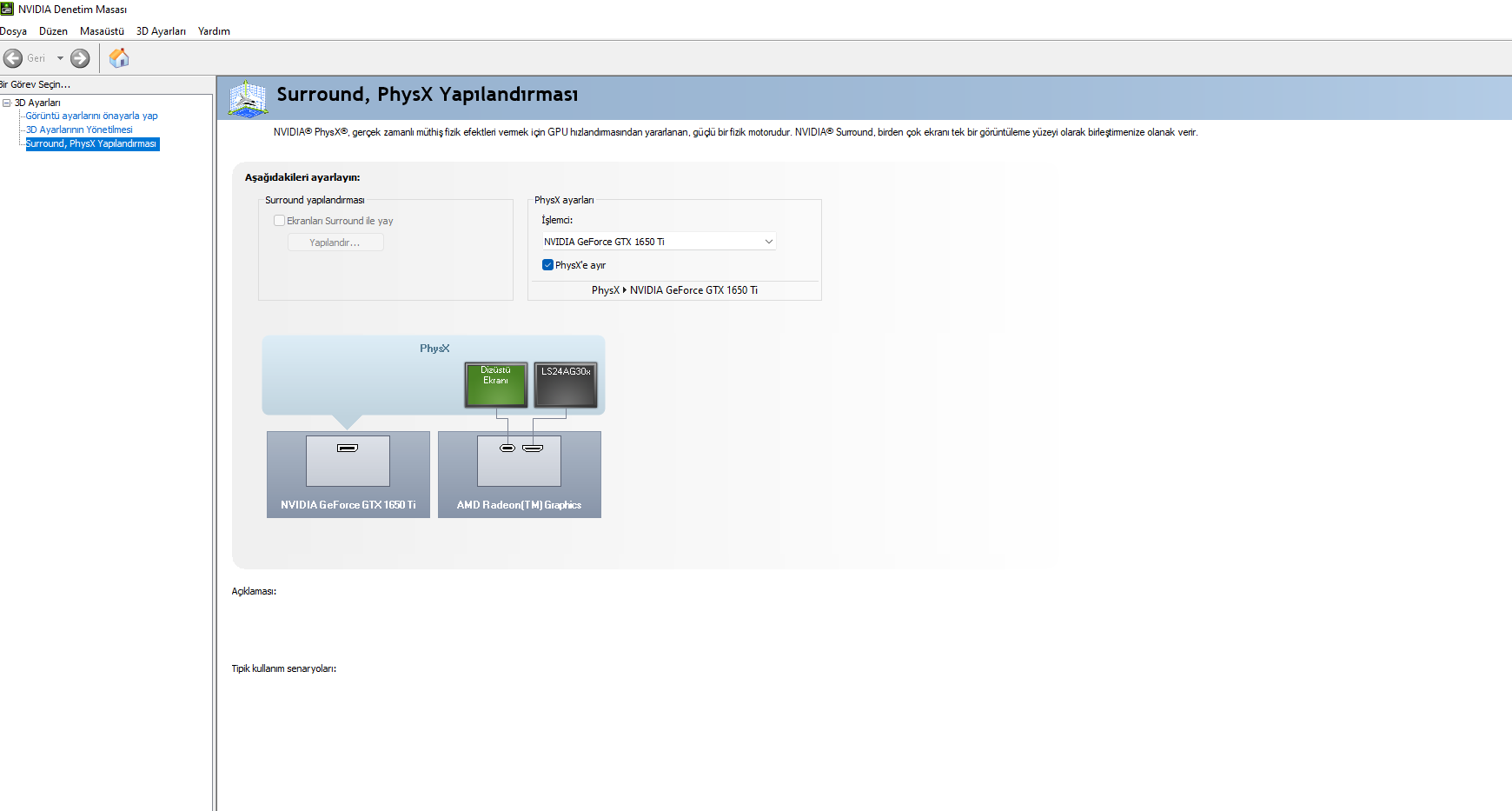Viewport: 1512px width, 811px height.
Task: Click the Yapılandır... button
Action: tap(335, 243)
